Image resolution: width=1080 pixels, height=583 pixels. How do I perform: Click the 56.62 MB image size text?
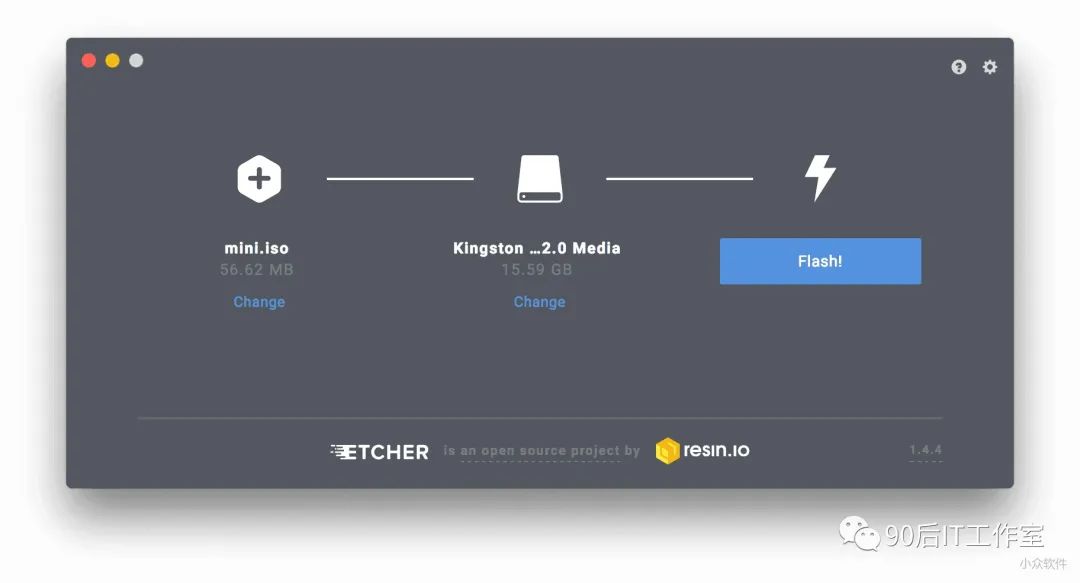pos(256,269)
